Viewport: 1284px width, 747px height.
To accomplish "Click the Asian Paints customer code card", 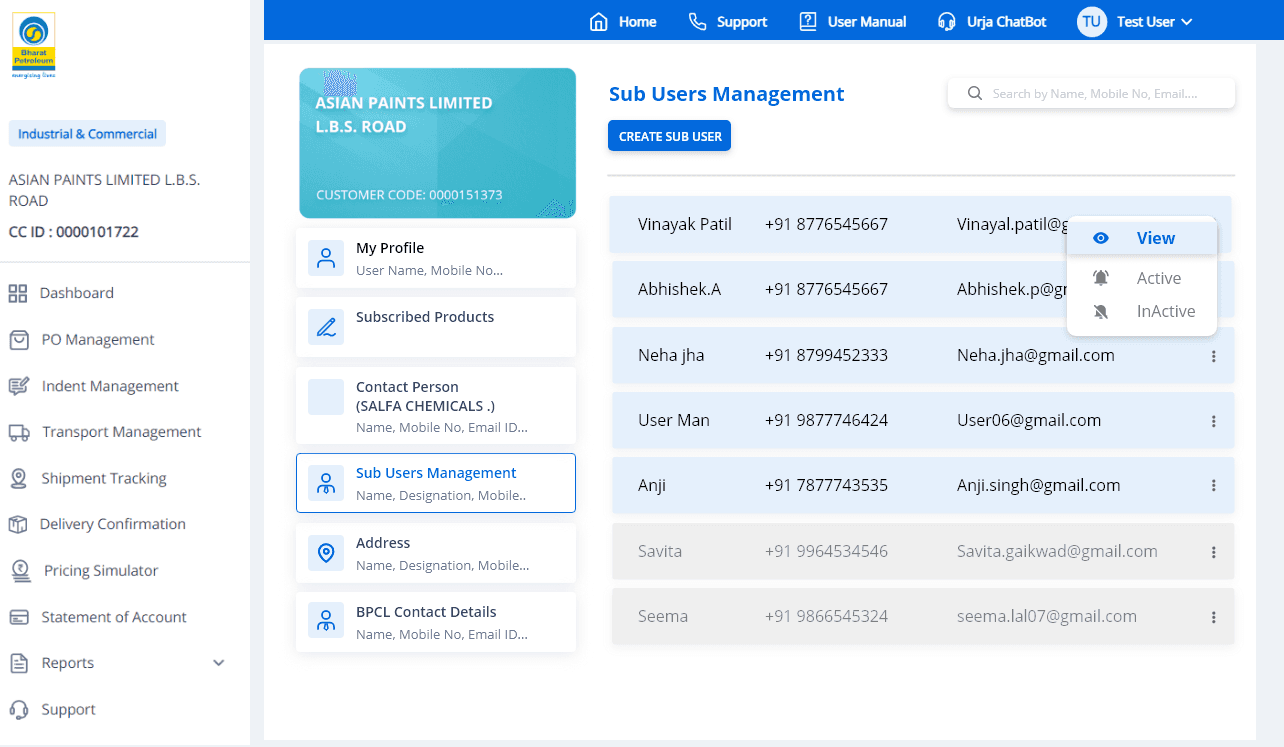I will pos(438,143).
